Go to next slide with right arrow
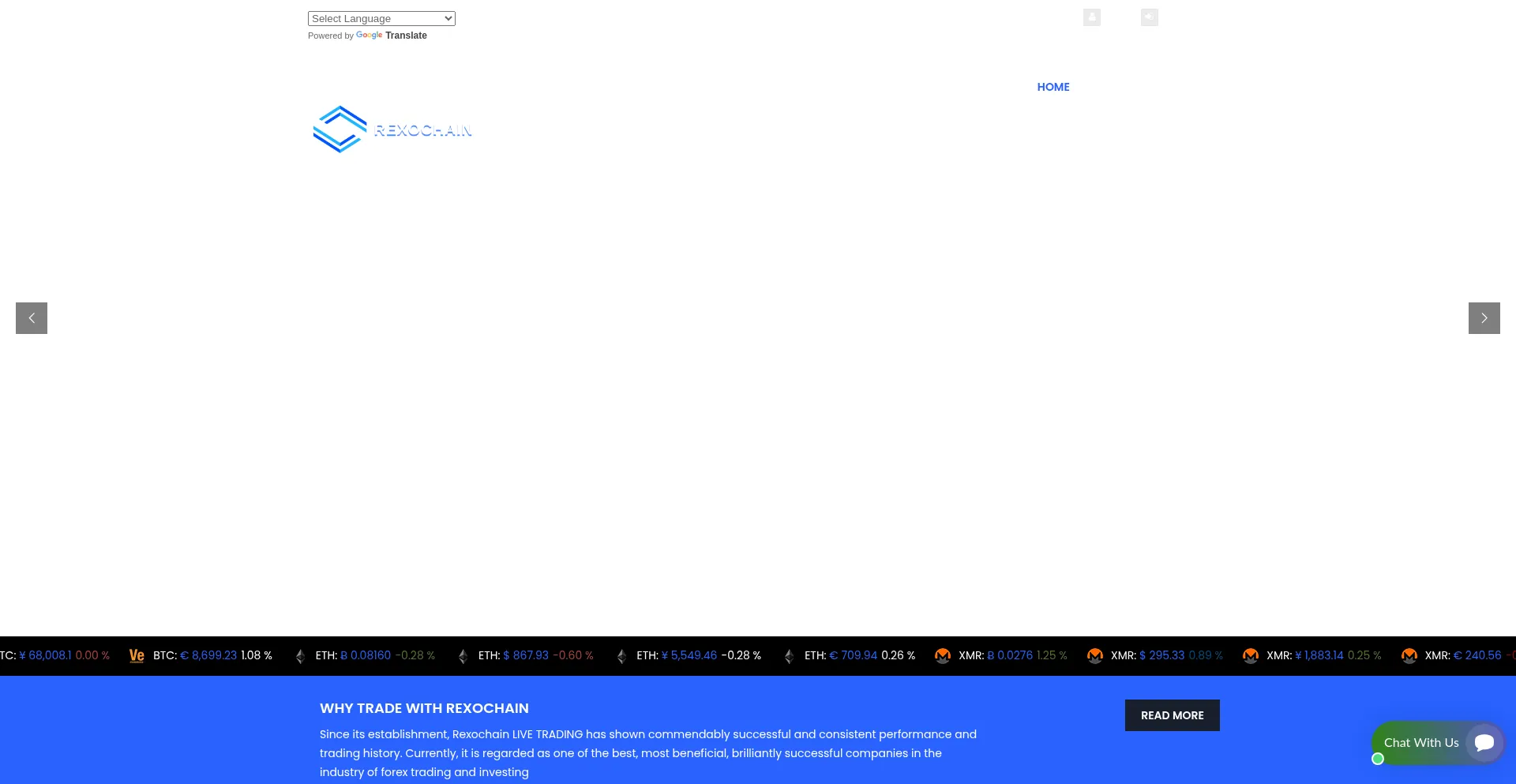This screenshot has height=784, width=1516. [1484, 318]
